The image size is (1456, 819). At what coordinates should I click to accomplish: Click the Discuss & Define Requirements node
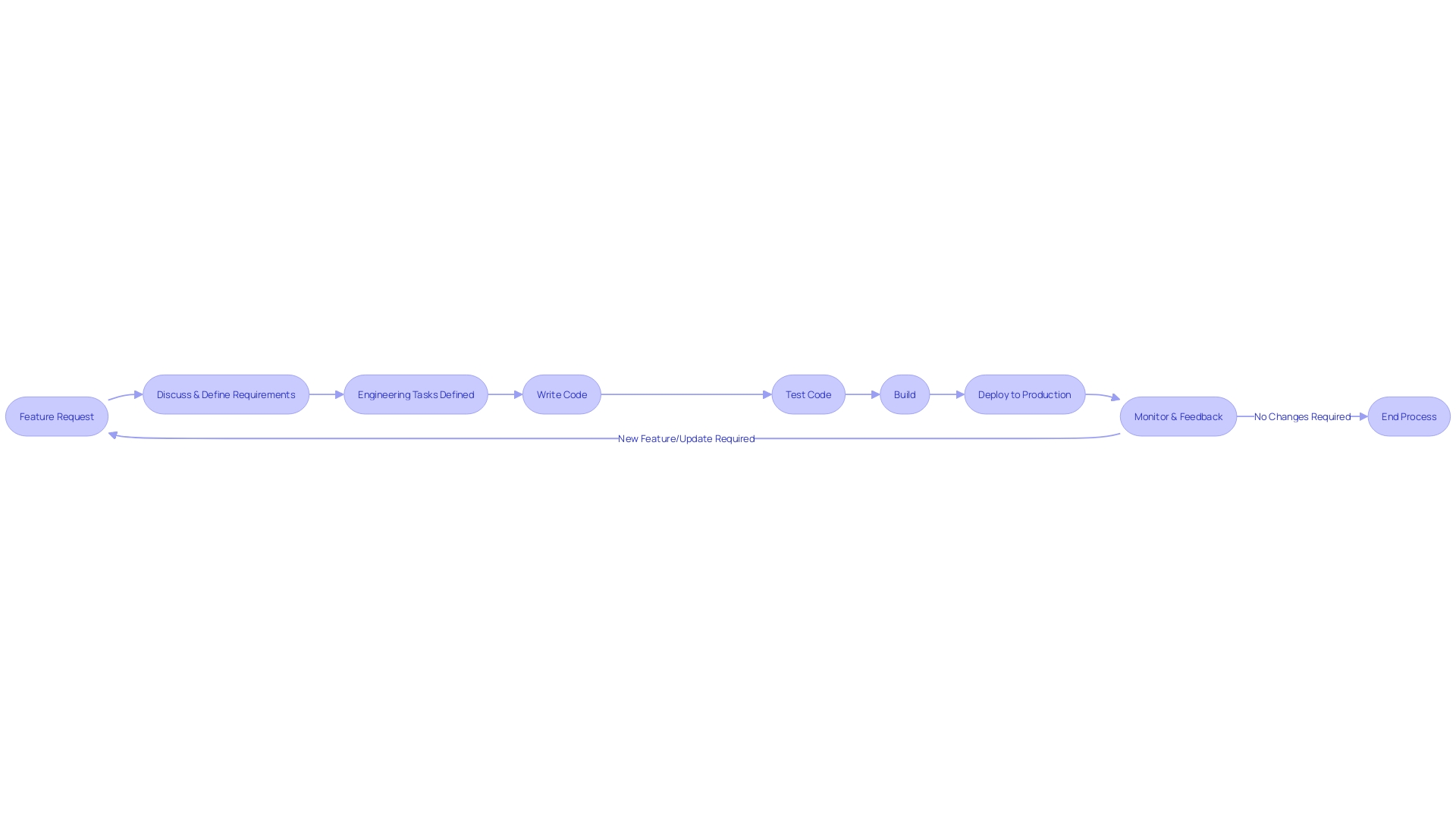[226, 394]
